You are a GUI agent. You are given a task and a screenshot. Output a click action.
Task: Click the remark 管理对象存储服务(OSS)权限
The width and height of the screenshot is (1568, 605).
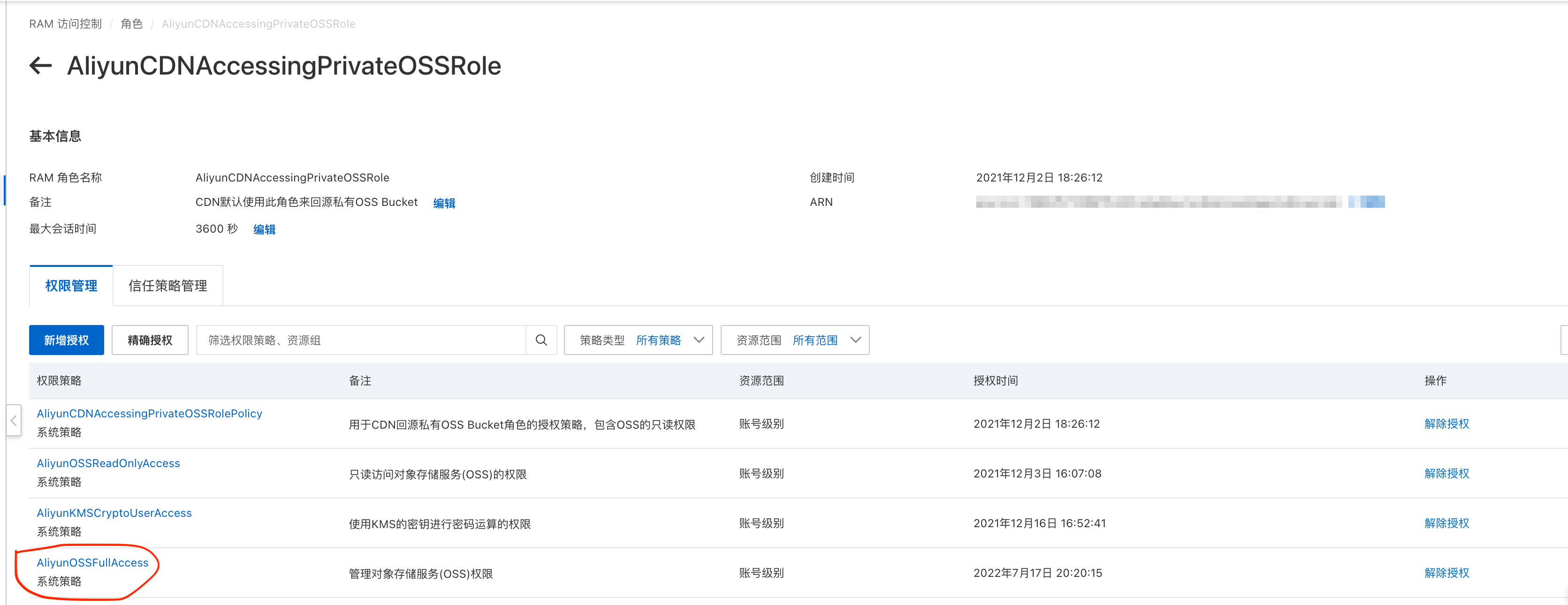(x=420, y=575)
